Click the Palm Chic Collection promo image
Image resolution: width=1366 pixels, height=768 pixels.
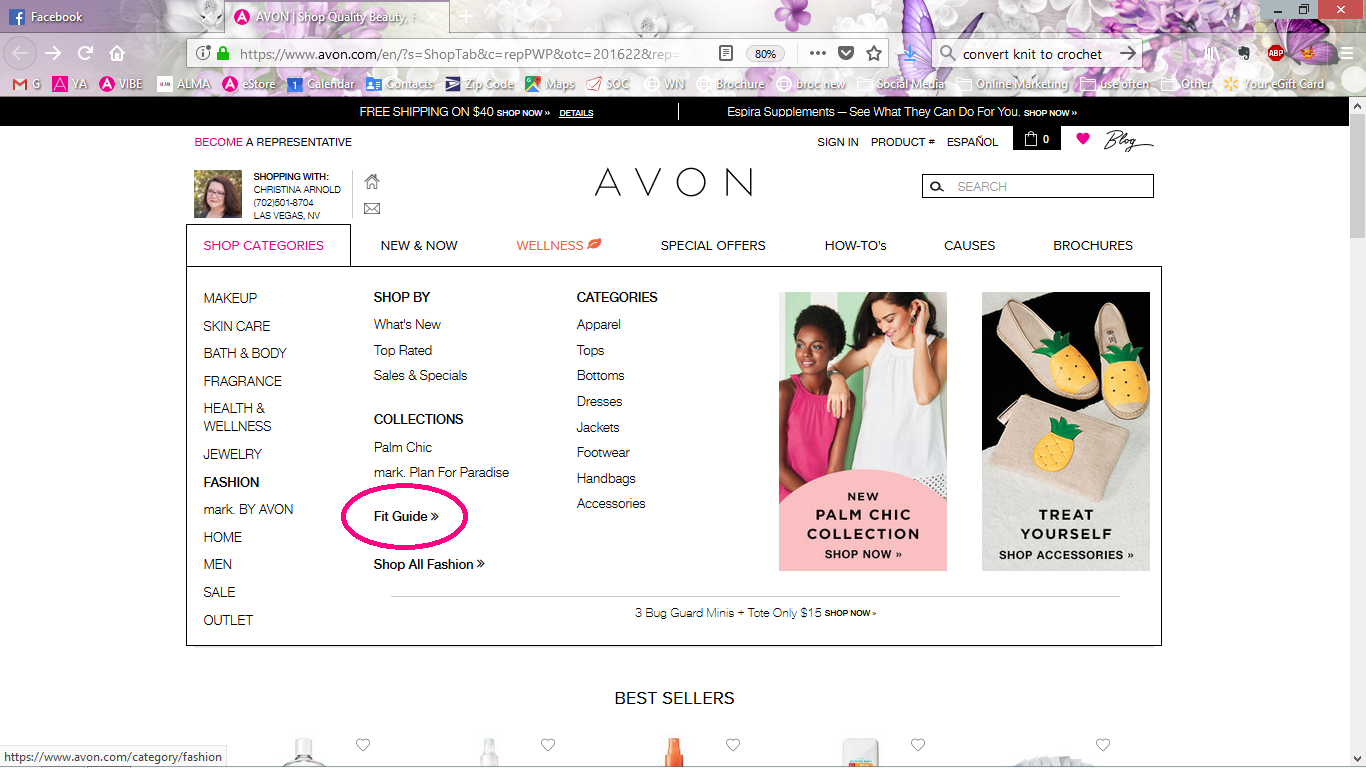coord(863,431)
